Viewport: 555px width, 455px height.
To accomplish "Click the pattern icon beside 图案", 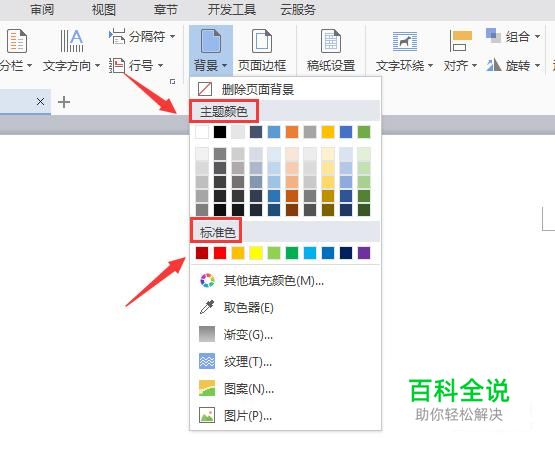I will (207, 388).
